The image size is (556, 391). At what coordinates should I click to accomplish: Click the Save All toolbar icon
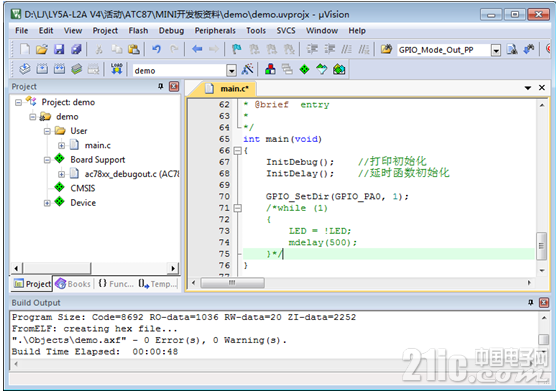coord(76,49)
